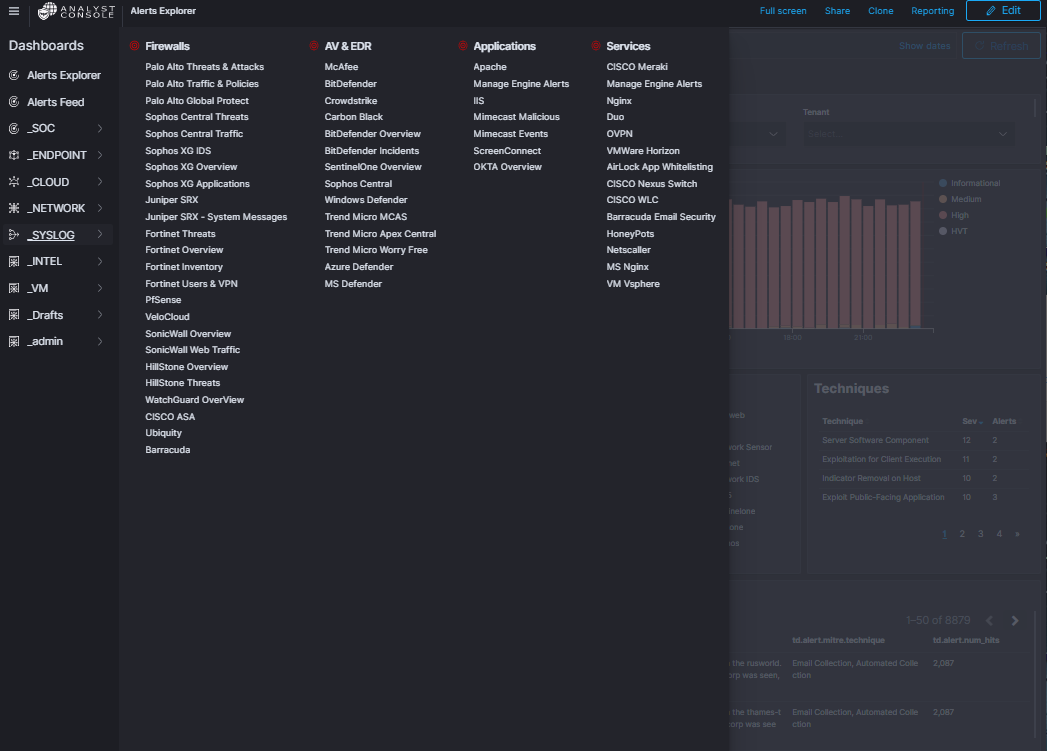Open Trend Micro Apex Central dashboard
This screenshot has width=1047, height=751.
[380, 234]
